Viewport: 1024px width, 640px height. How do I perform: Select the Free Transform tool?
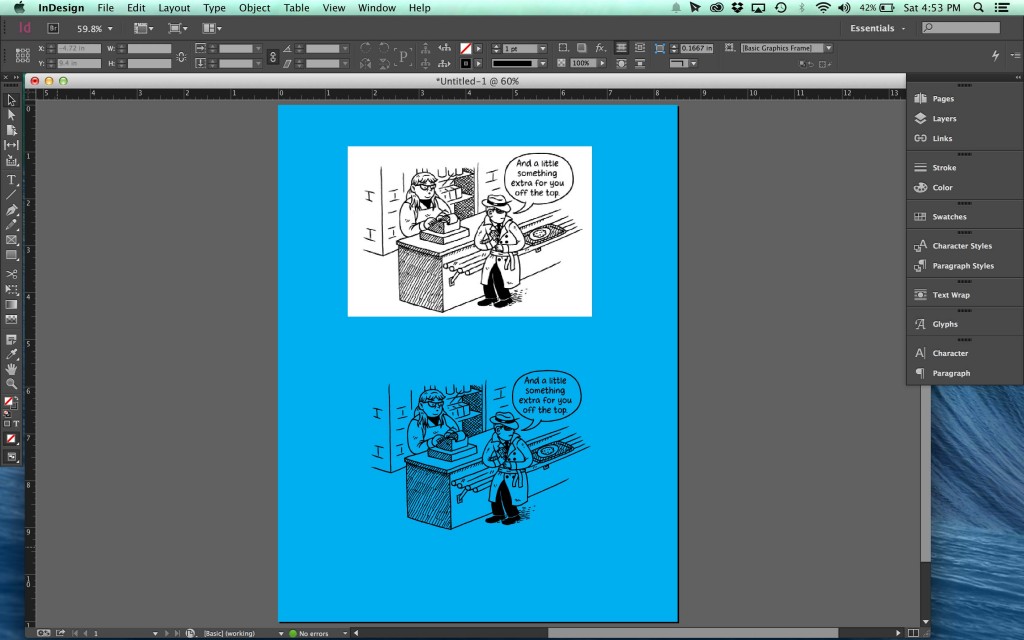click(x=11, y=289)
